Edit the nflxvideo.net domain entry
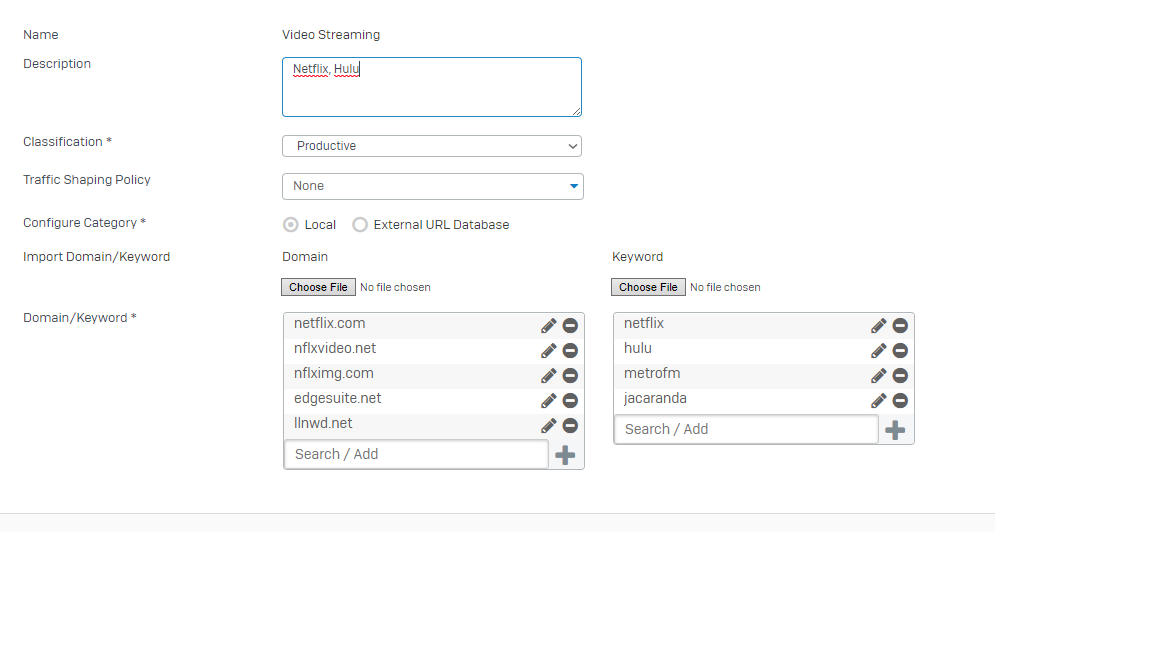Image resolution: width=1152 pixels, height=648 pixels. click(x=549, y=350)
